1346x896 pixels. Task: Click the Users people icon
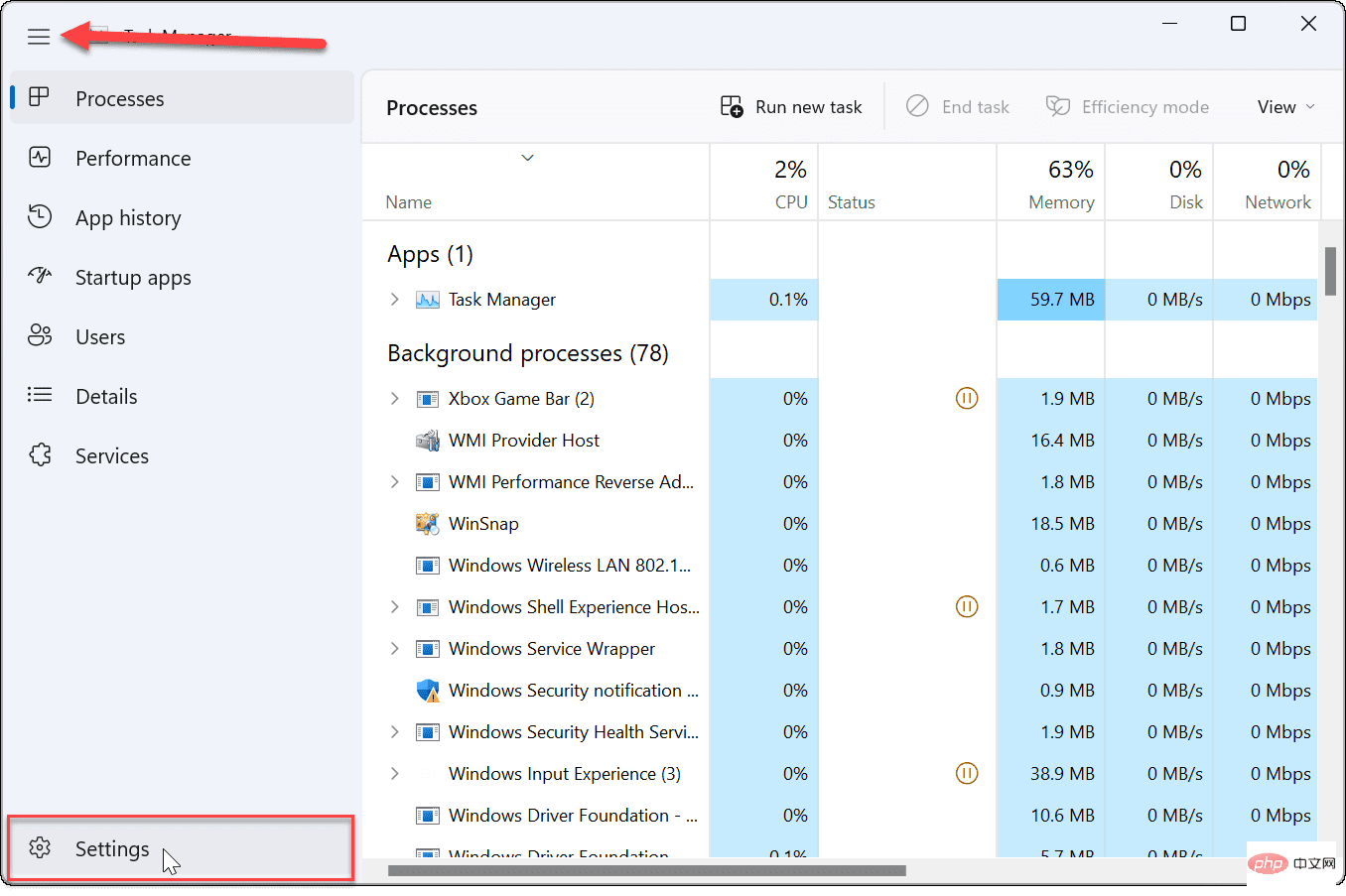tap(40, 335)
